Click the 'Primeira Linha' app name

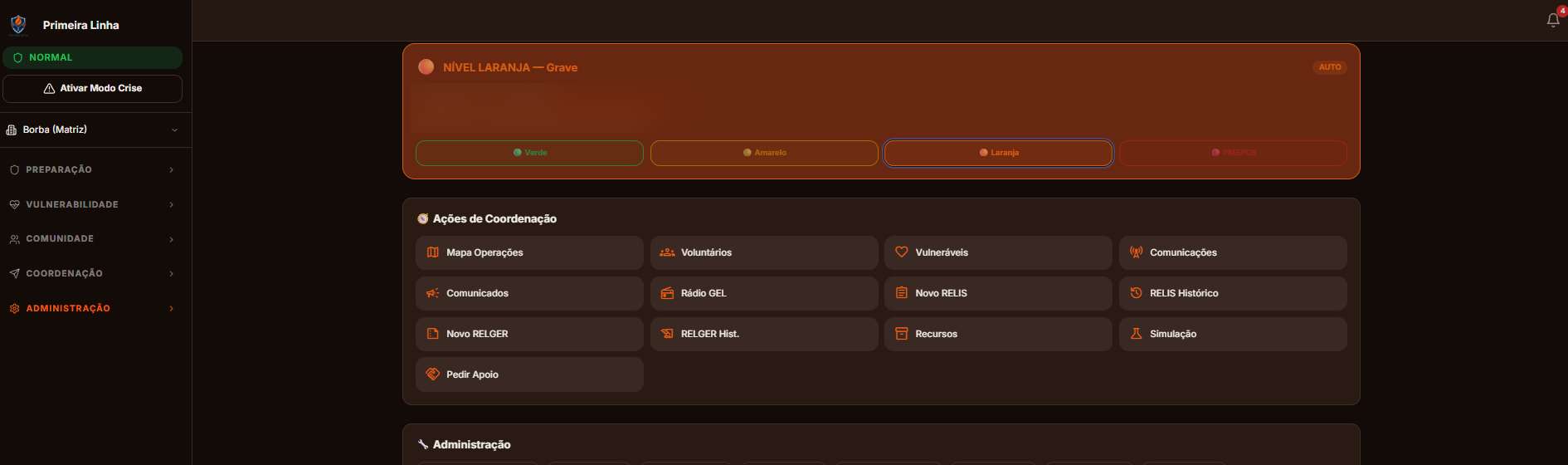click(81, 25)
